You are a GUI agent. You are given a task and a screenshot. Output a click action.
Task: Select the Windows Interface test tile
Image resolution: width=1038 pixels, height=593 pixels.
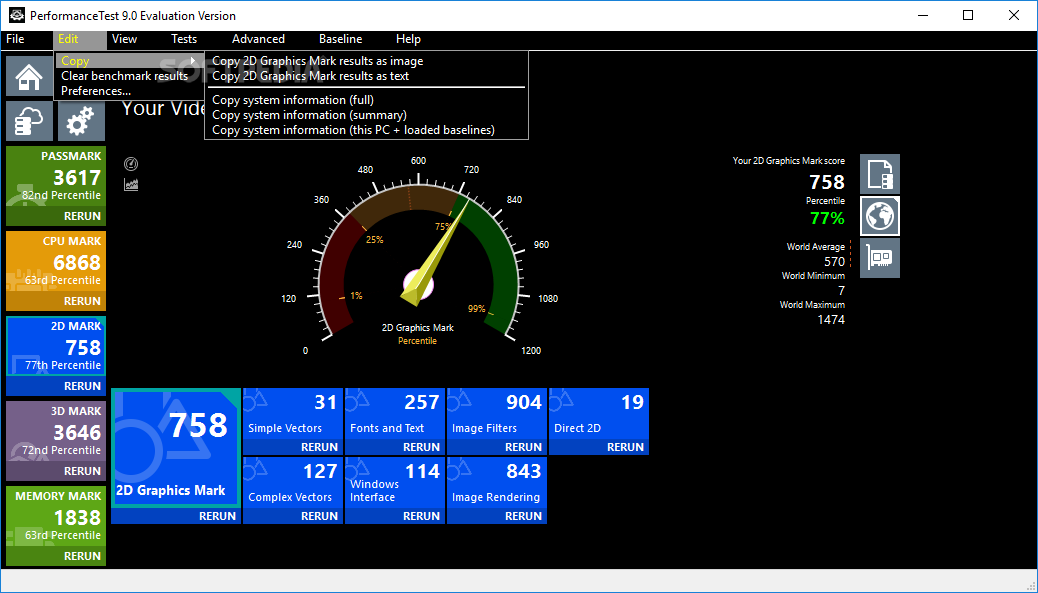tap(395, 482)
